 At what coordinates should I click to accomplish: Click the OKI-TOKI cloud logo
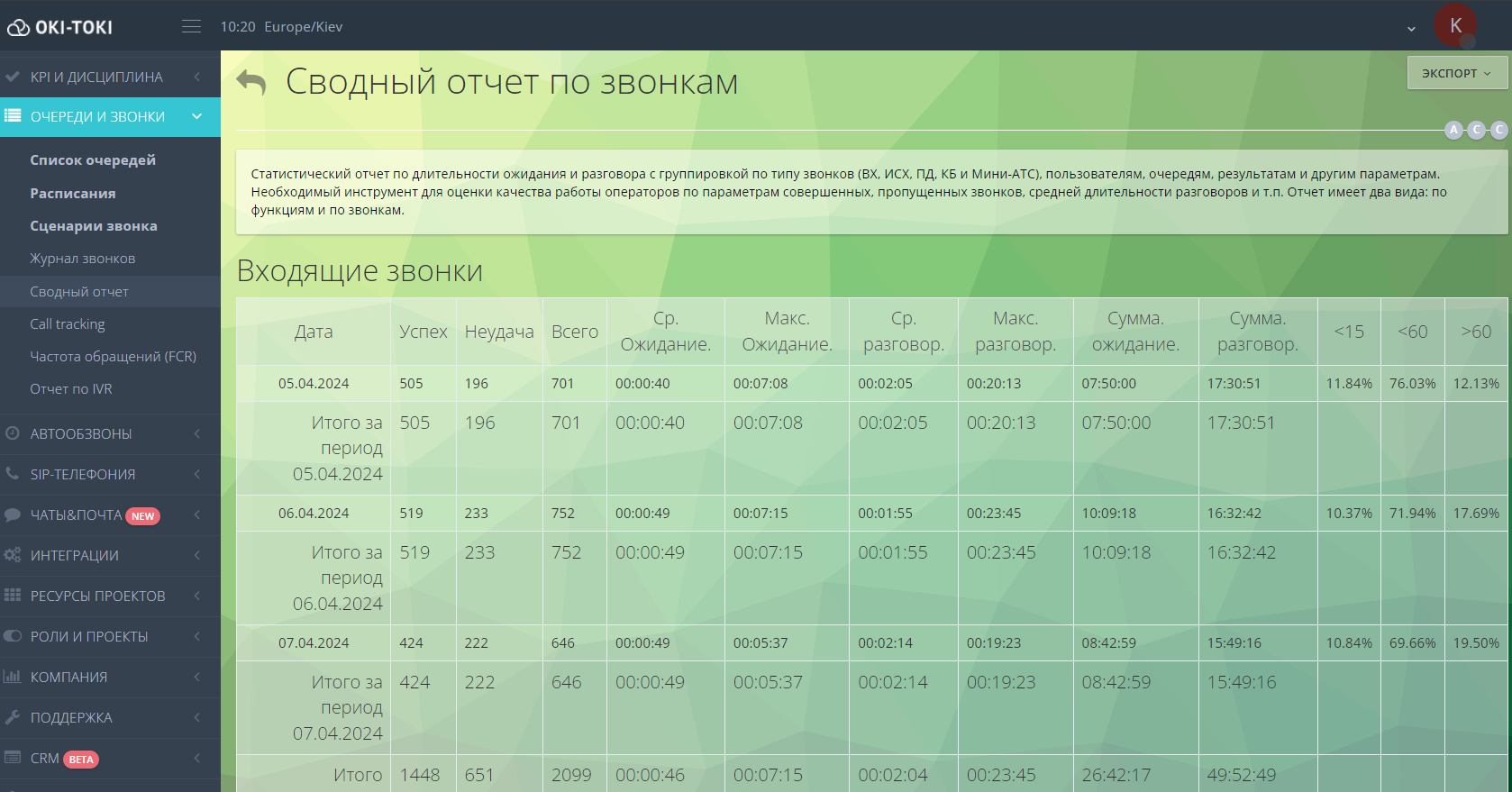click(60, 27)
